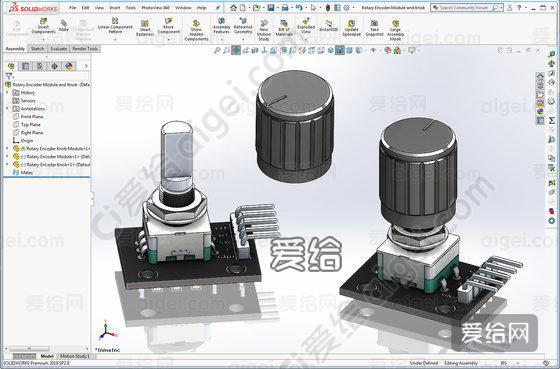Toggle shaded with edges display style
Image resolution: width=560 pixels, height=369 pixels.
point(340,50)
